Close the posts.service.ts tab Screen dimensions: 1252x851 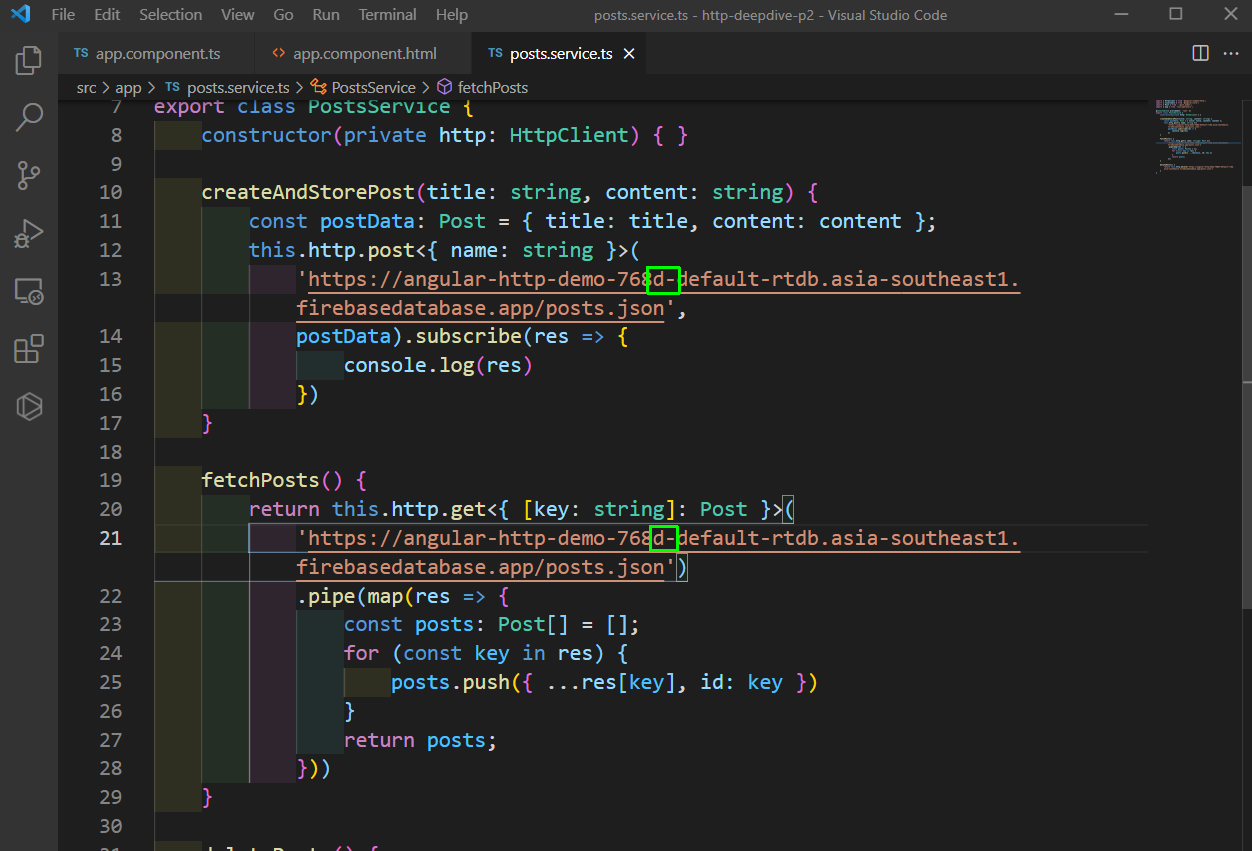click(x=629, y=54)
